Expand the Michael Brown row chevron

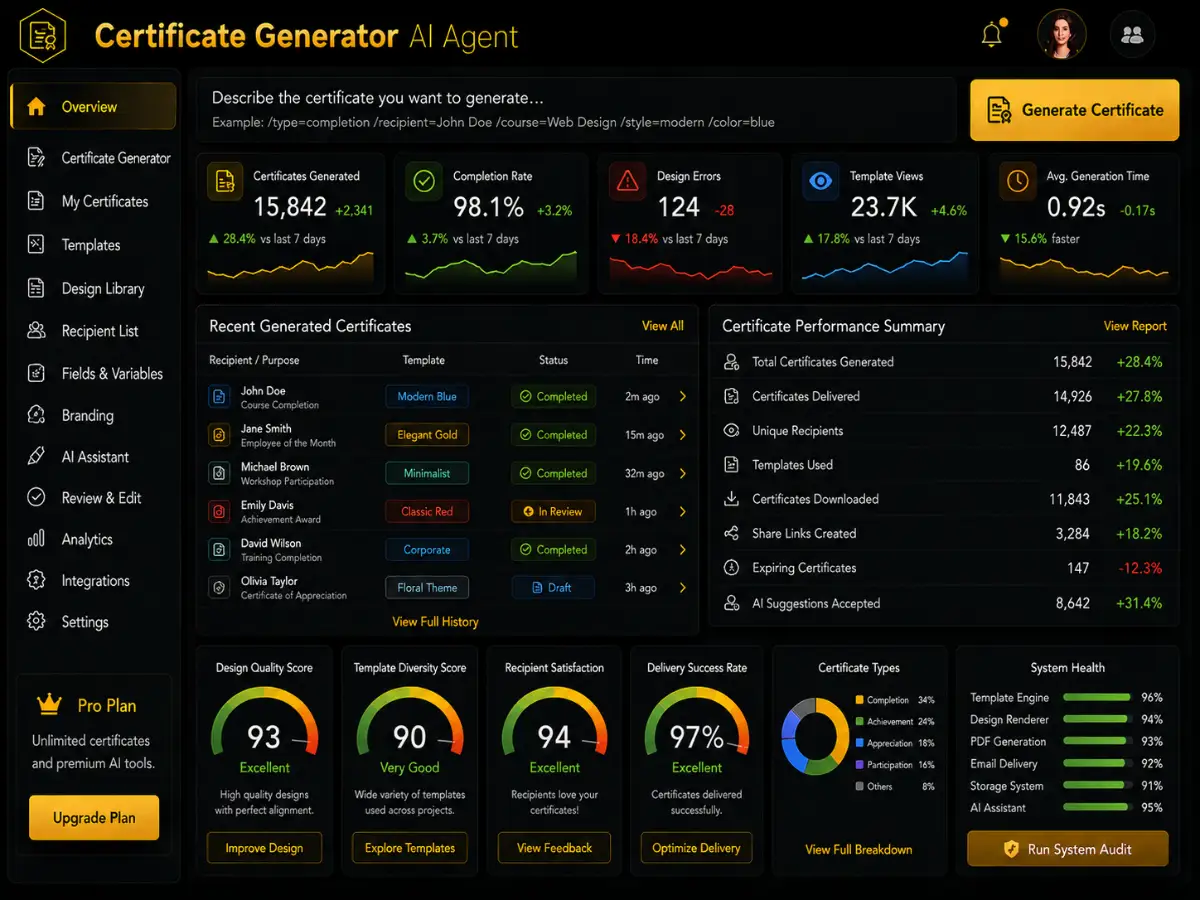[x=683, y=473]
